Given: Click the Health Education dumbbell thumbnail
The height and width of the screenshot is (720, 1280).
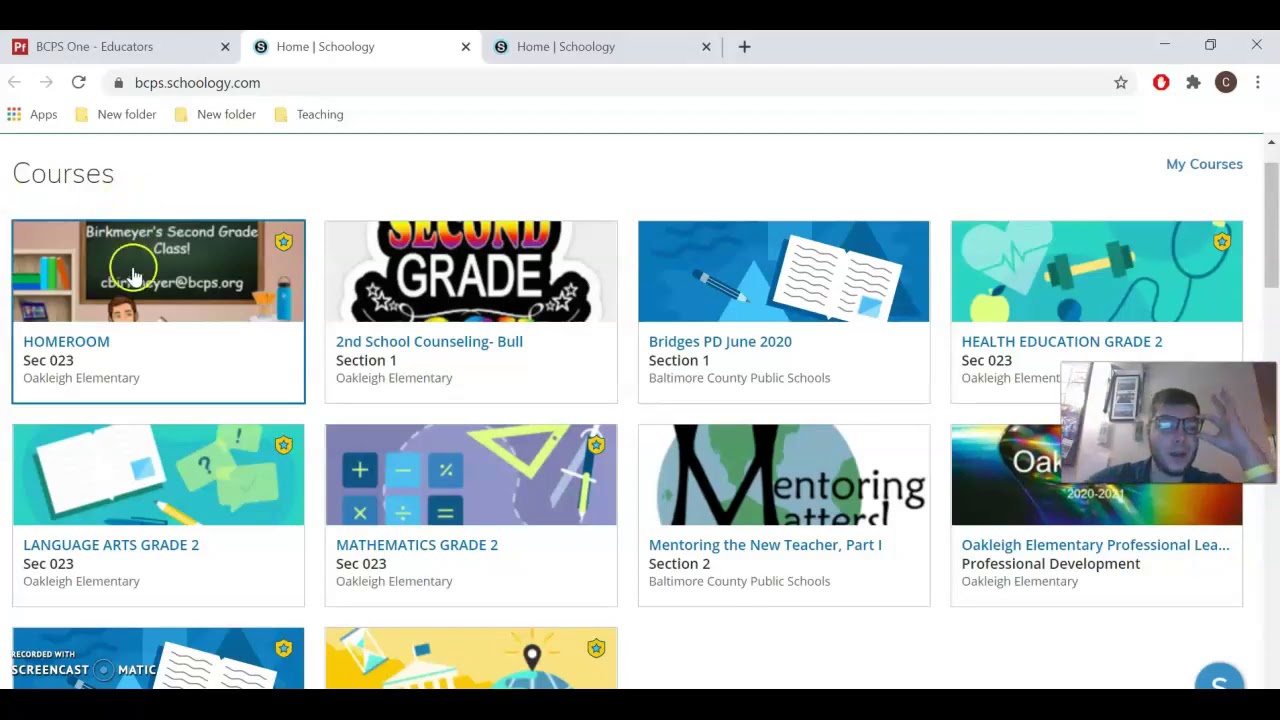Looking at the screenshot, I should pos(1097,271).
